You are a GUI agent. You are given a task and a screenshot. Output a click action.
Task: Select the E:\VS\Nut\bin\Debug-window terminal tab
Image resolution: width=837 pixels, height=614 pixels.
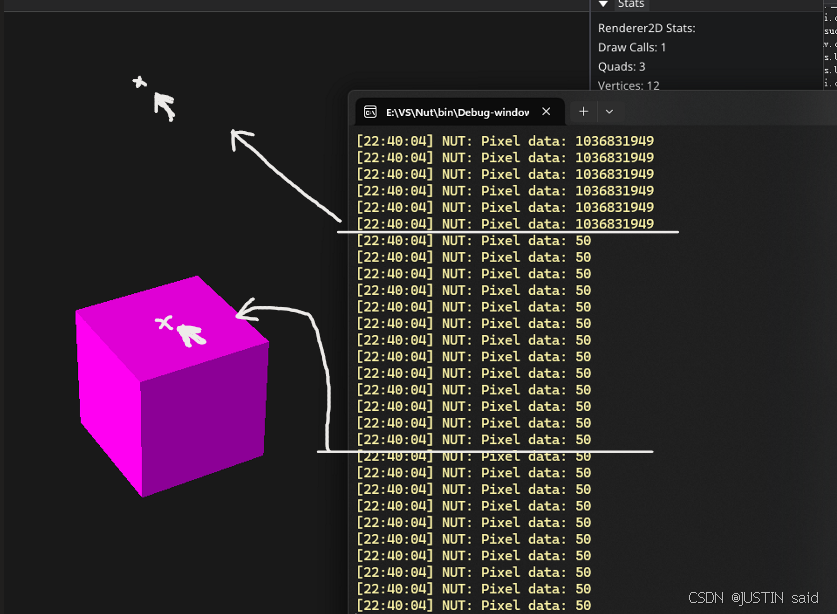pyautogui.click(x=456, y=112)
